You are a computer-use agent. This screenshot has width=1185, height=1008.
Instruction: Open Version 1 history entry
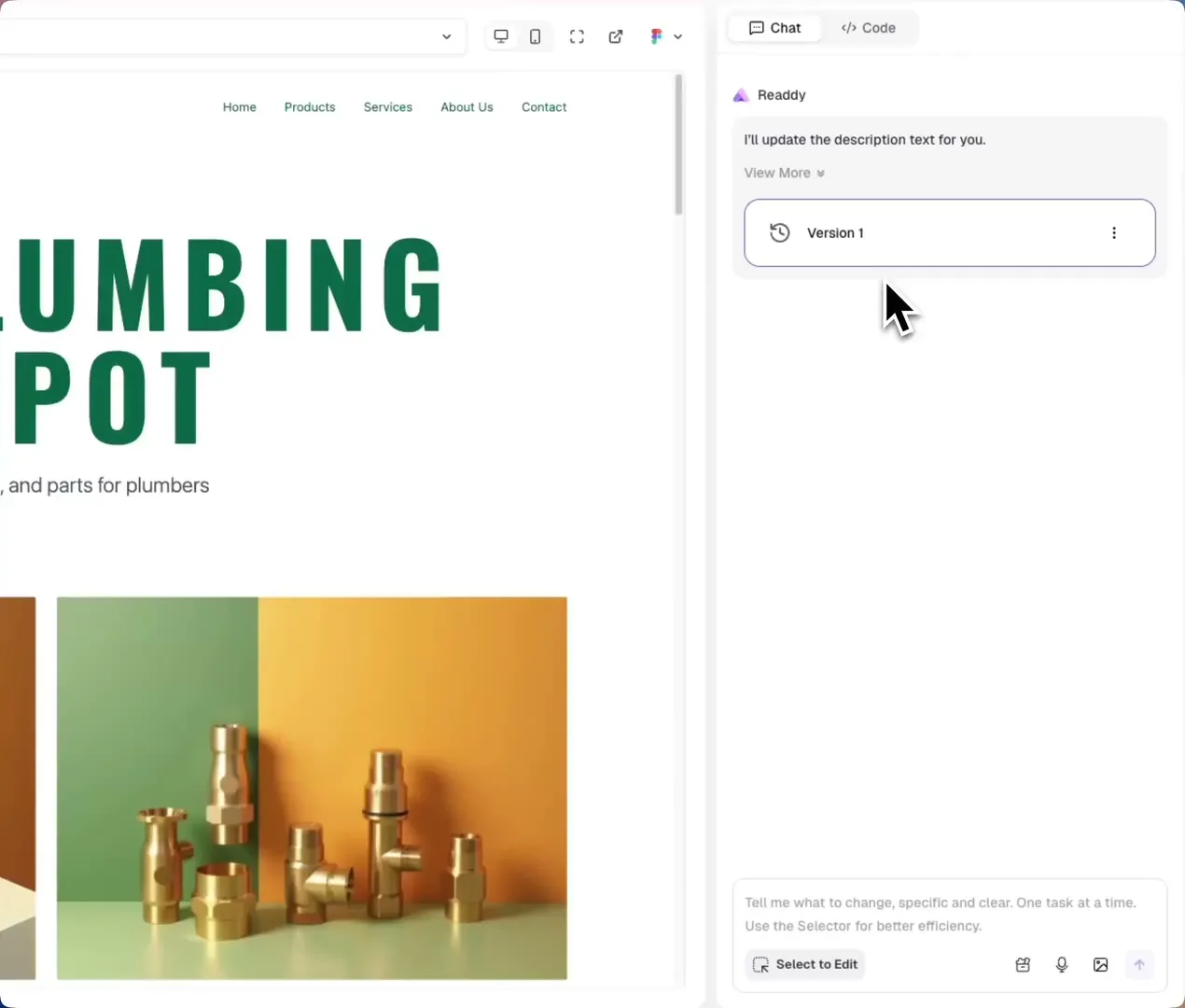click(835, 233)
